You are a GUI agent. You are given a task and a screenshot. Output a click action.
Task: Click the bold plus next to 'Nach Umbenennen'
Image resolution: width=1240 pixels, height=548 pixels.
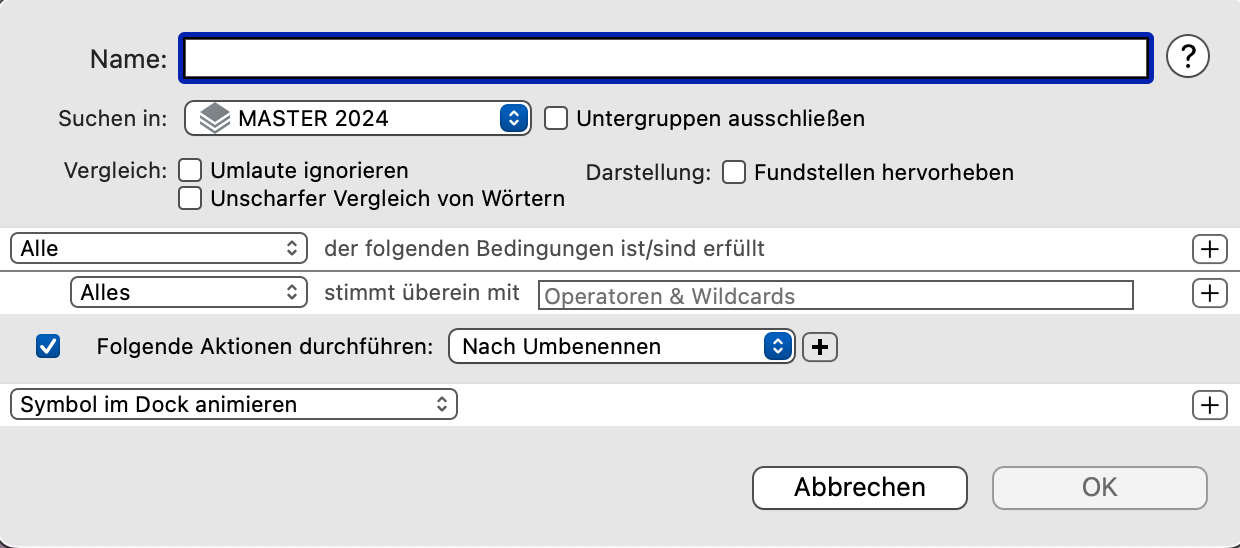coord(820,347)
